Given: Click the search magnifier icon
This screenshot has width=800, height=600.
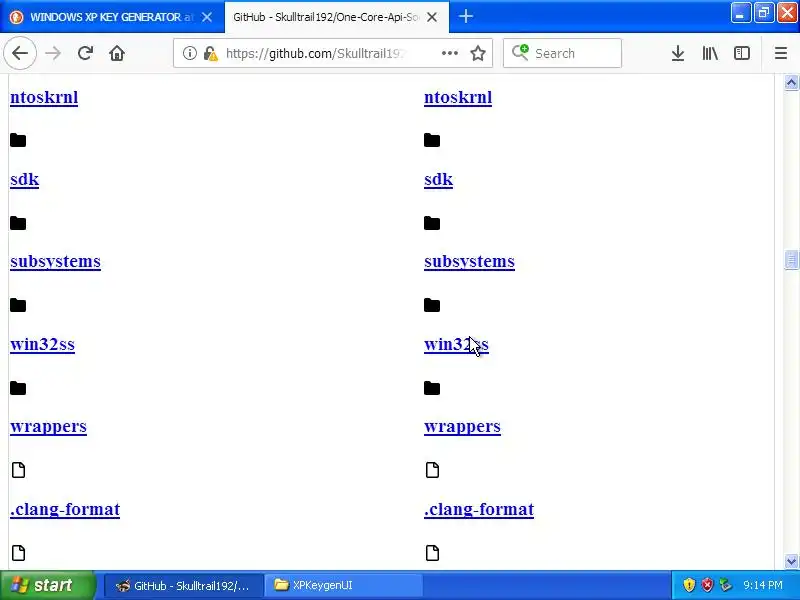Looking at the screenshot, I should point(520,52).
